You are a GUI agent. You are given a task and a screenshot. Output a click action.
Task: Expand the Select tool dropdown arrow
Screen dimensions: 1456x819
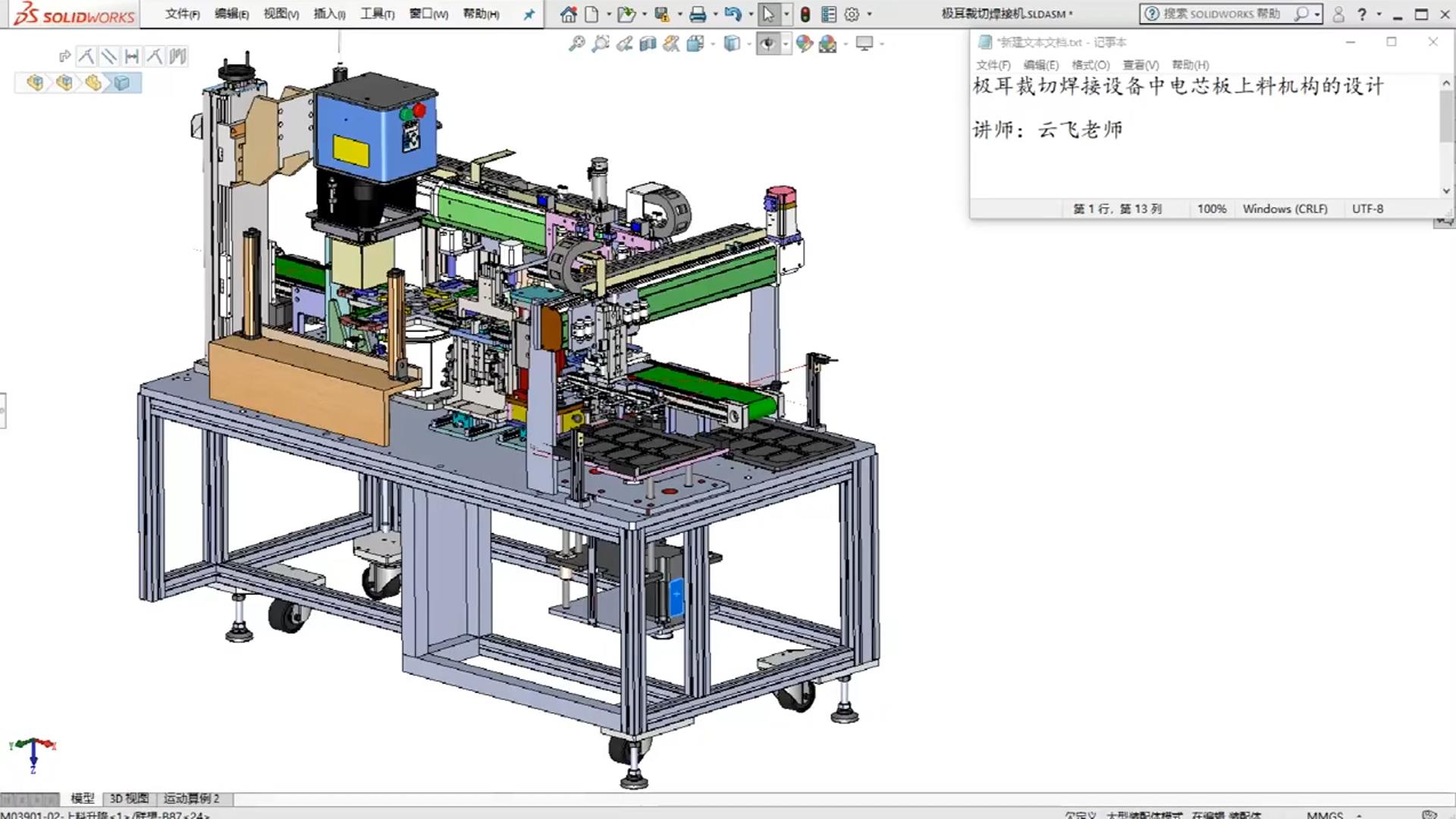coord(786,14)
